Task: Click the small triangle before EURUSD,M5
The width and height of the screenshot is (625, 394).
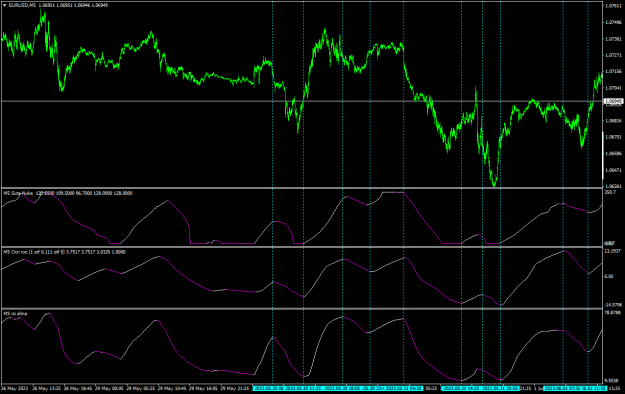Action: pos(5,5)
